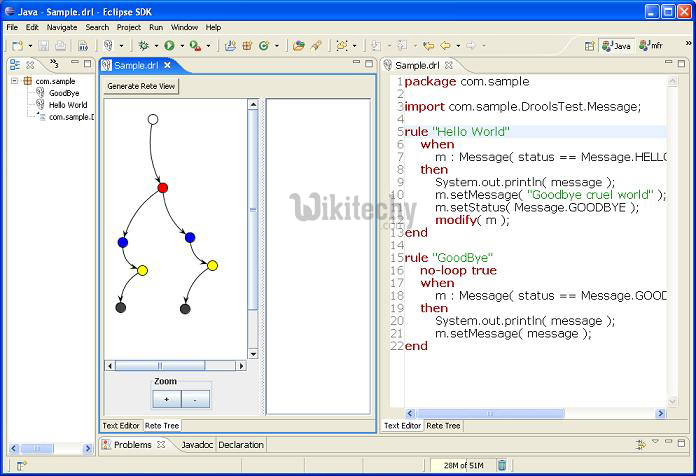
Task: Open the Drools toolbar icon dropdown
Action: [121, 46]
